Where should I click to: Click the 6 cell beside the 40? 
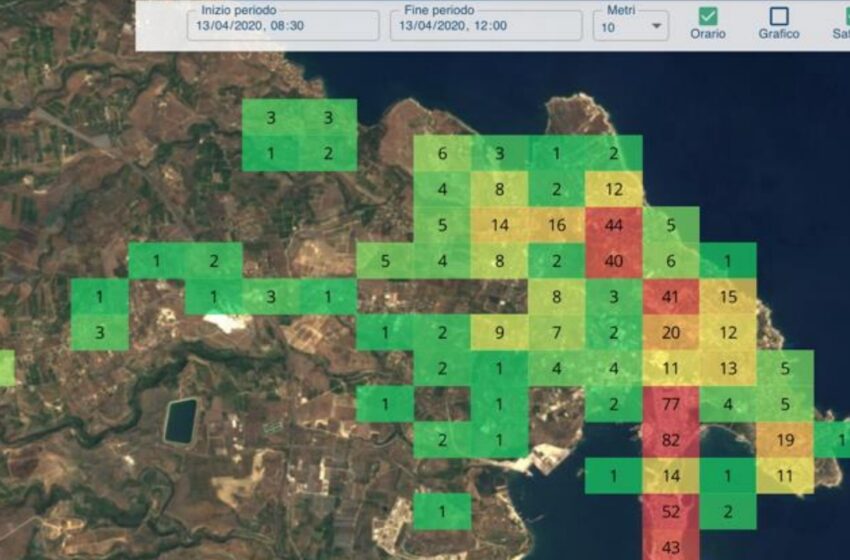(671, 261)
